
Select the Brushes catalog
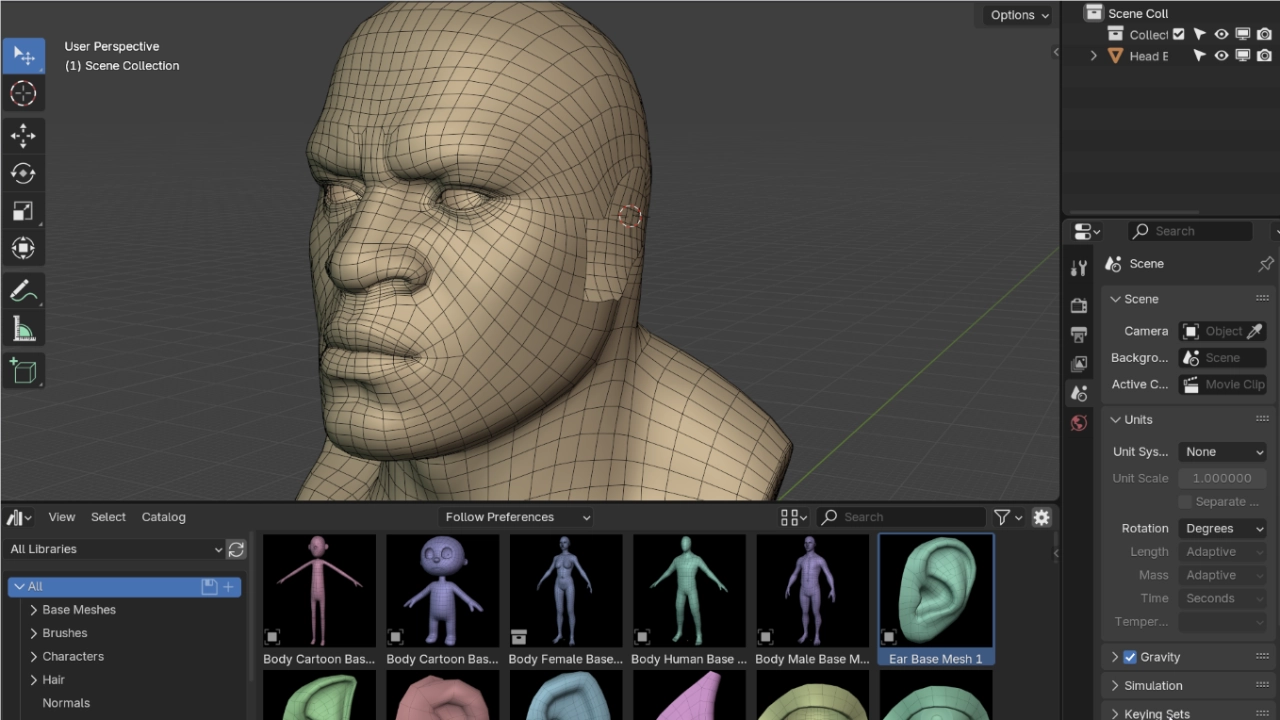coord(65,633)
